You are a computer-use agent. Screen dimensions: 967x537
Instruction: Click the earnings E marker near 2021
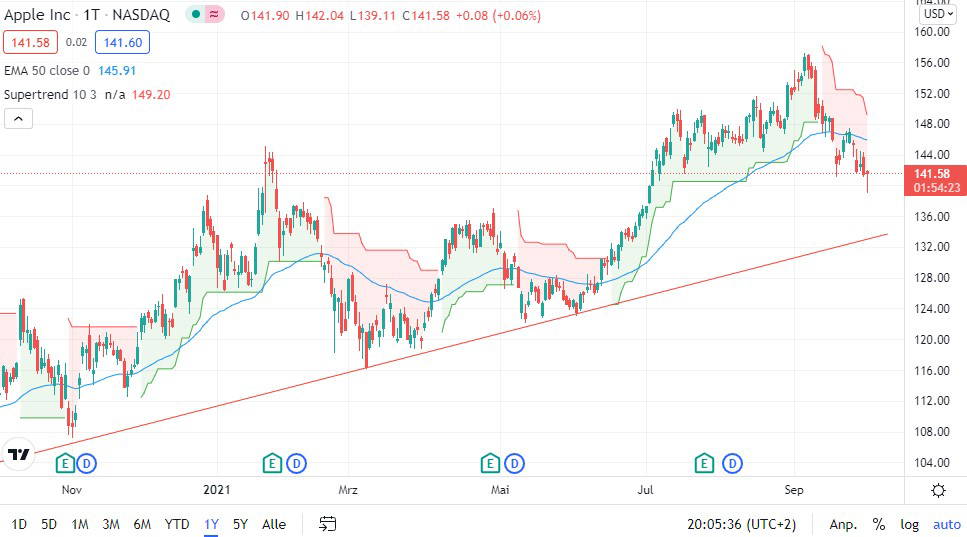[272, 463]
